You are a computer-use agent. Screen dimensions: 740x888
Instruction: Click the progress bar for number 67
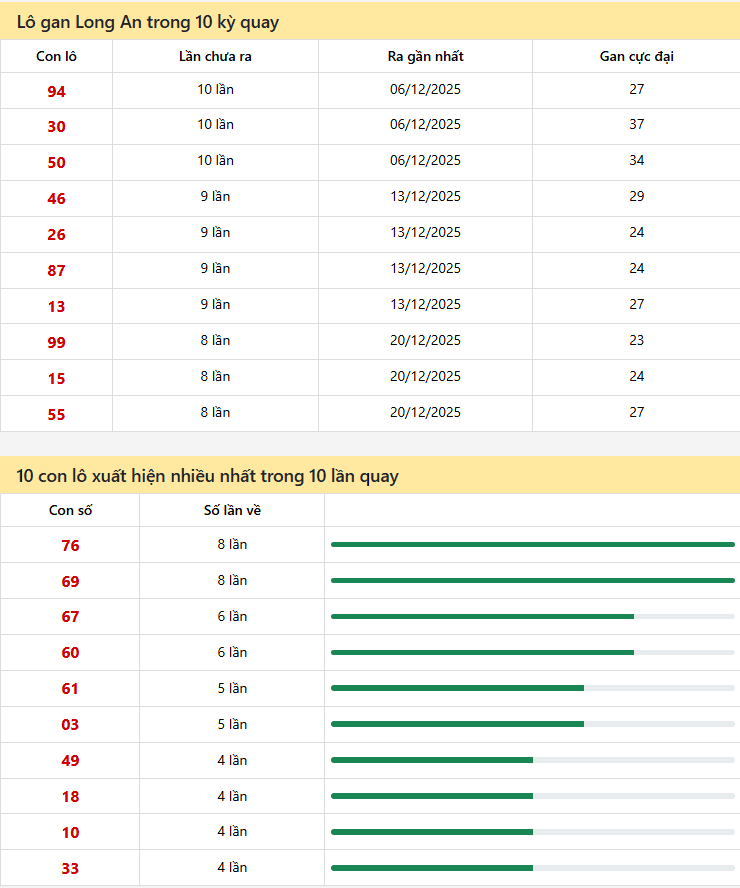pos(532,616)
